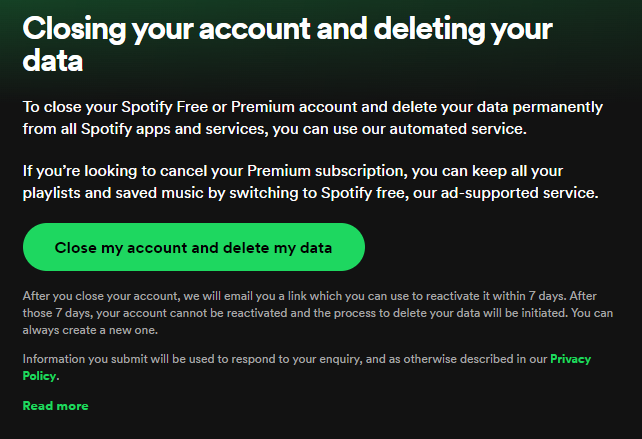Click the words 'Information you submit'
Screen dimensions: 642x439
[x=75, y=358]
